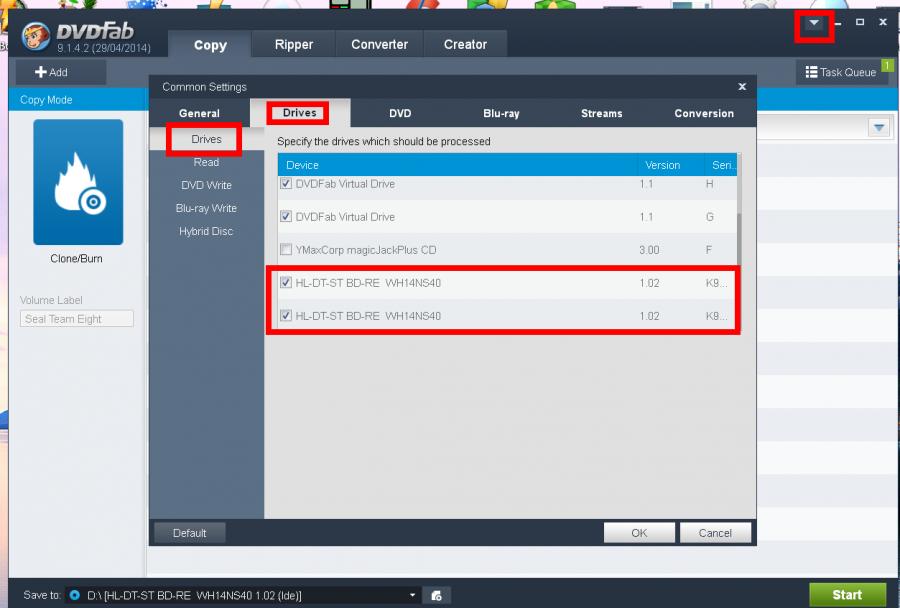Click the Cancel button
This screenshot has width=900, height=608.
tap(715, 533)
